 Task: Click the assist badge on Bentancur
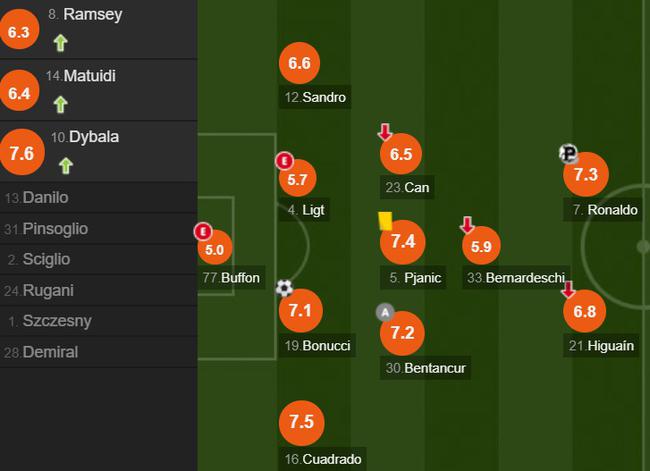click(x=385, y=312)
